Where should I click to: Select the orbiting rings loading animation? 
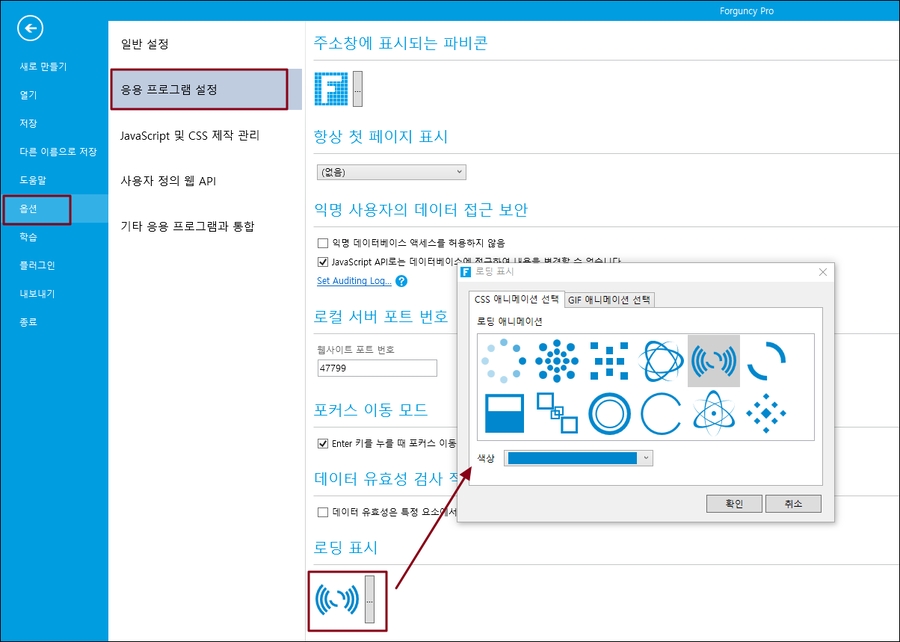[x=661, y=361]
